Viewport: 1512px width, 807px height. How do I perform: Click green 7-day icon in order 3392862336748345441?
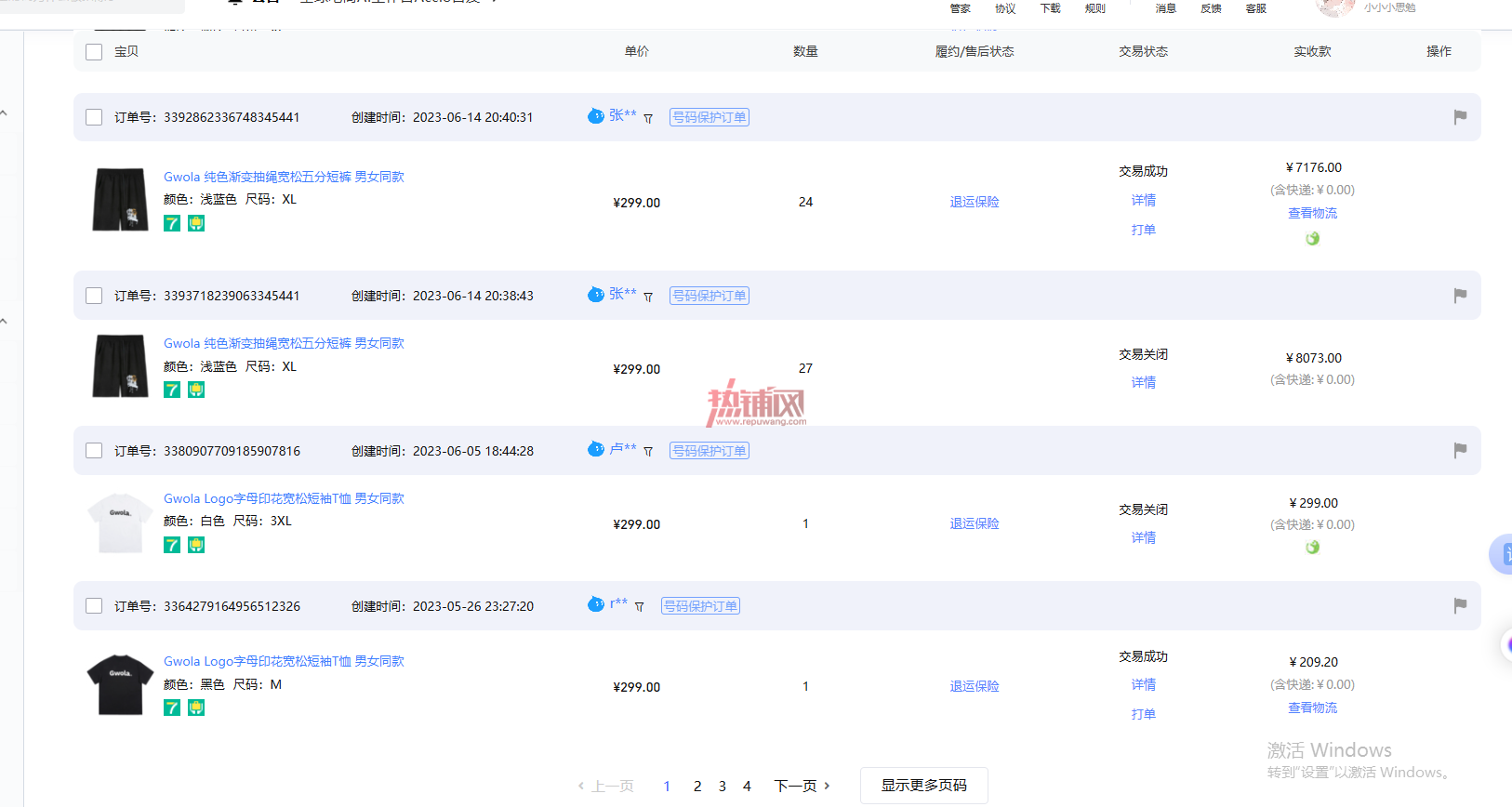(x=172, y=223)
